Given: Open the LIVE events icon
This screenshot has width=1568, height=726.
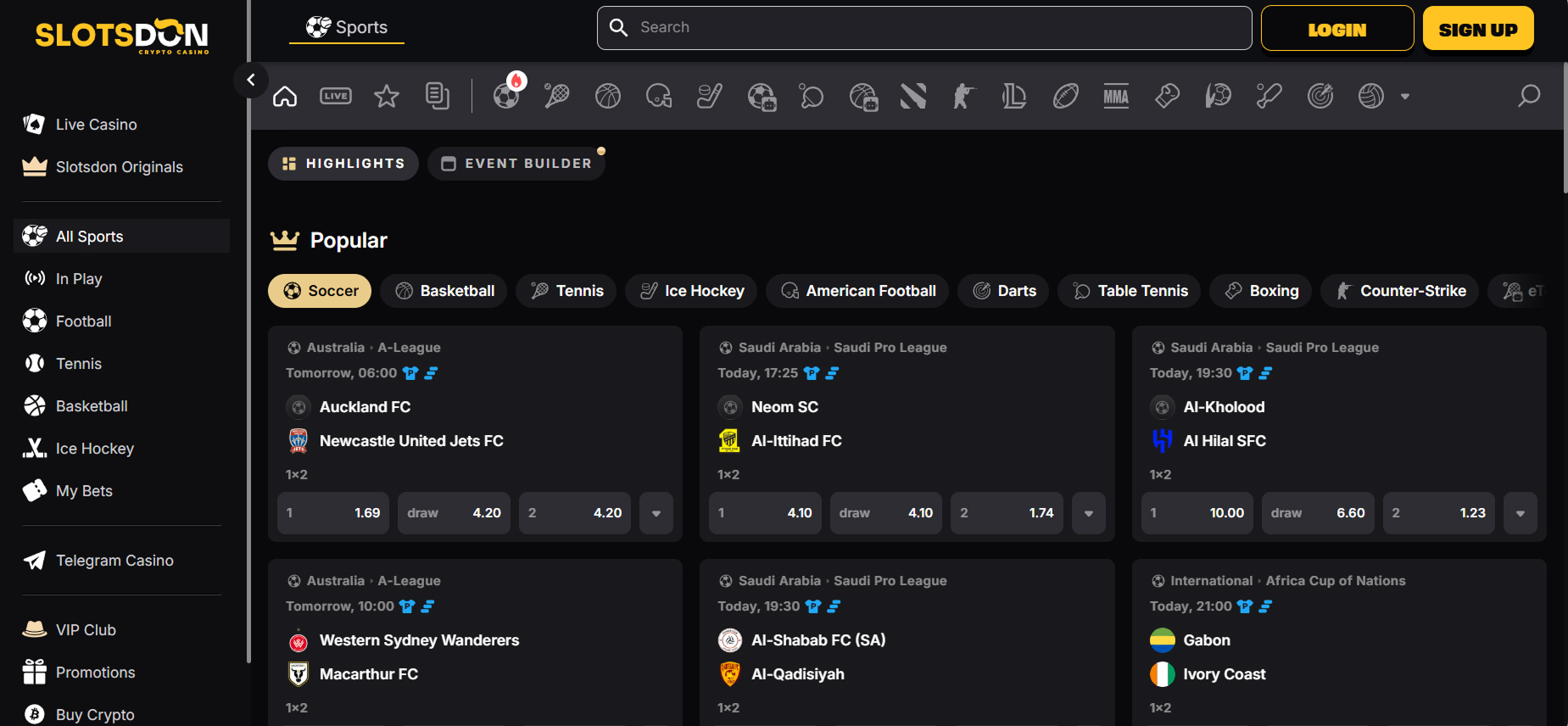Looking at the screenshot, I should [x=336, y=97].
